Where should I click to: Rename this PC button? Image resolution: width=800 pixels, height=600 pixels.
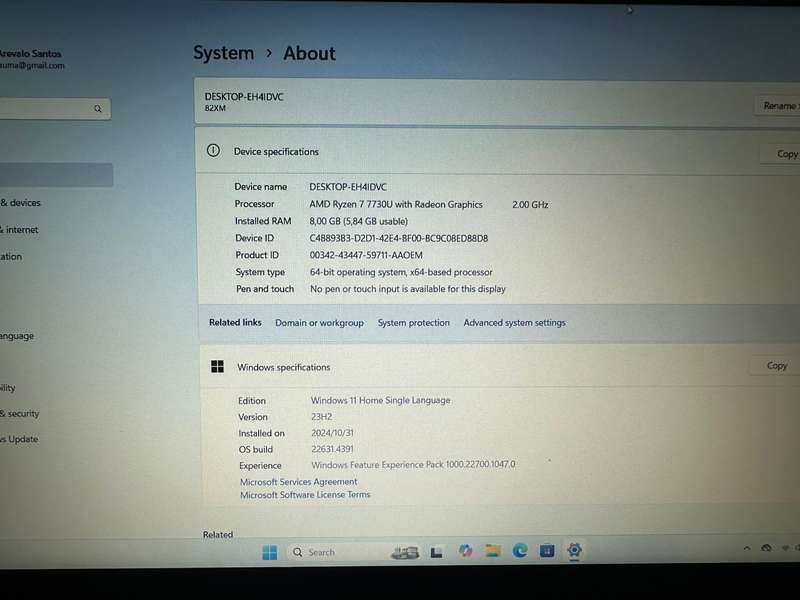[779, 106]
